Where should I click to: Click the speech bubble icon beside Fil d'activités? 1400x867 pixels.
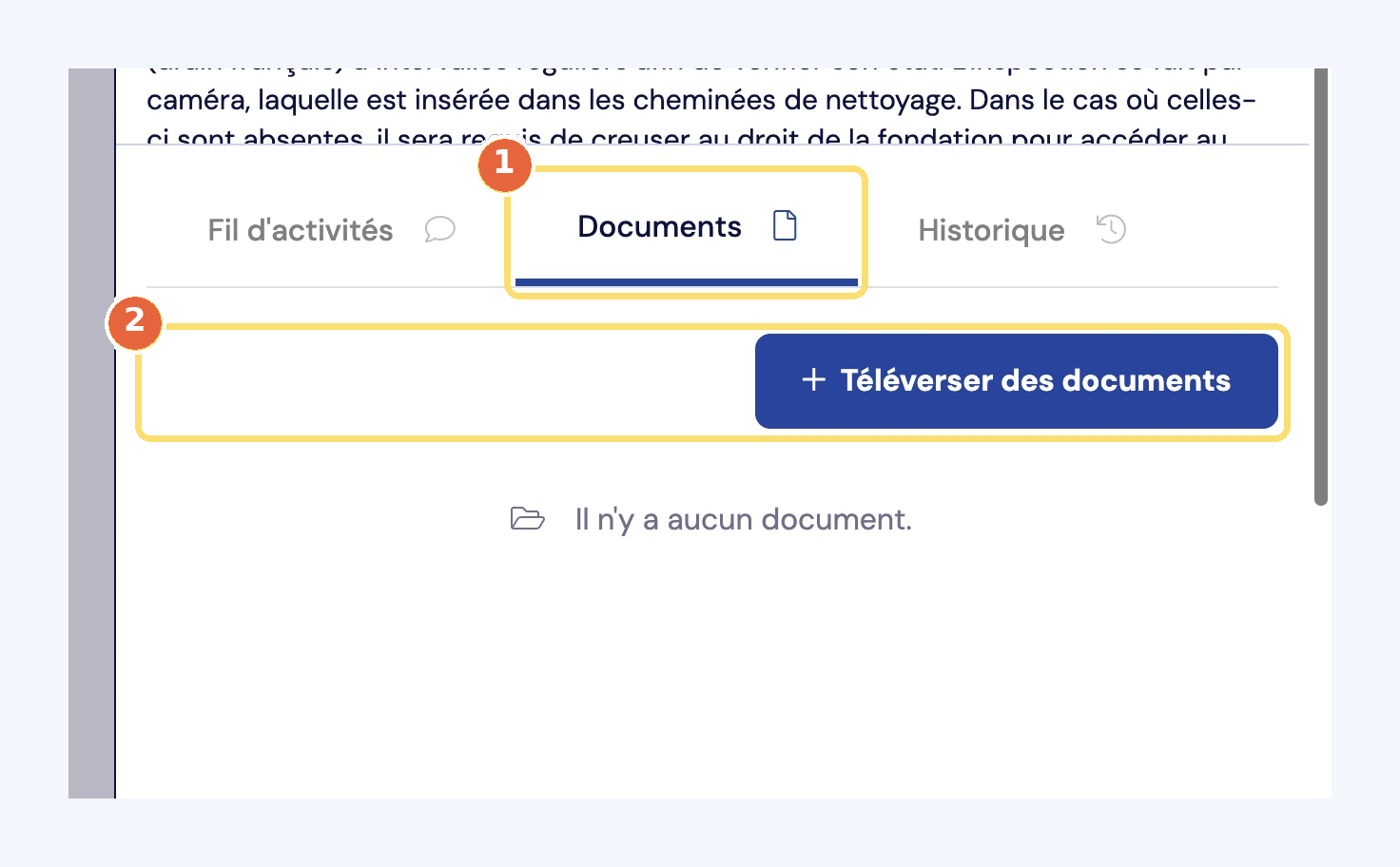(x=439, y=229)
